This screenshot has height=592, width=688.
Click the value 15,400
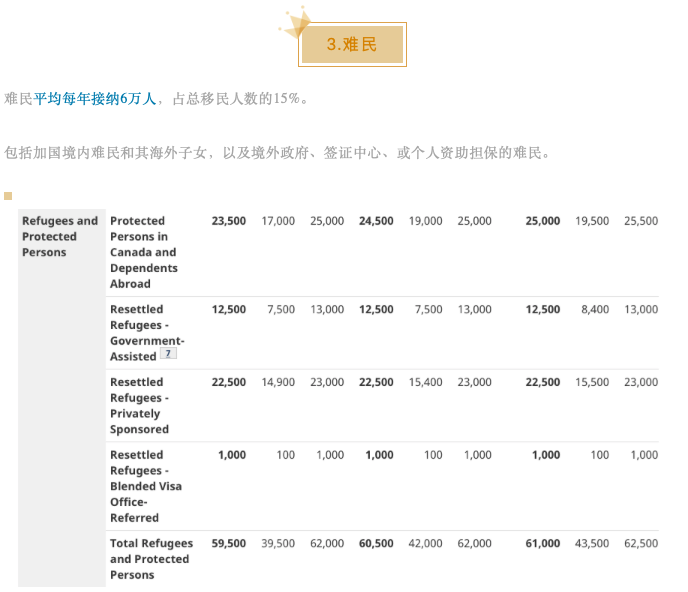click(x=426, y=382)
